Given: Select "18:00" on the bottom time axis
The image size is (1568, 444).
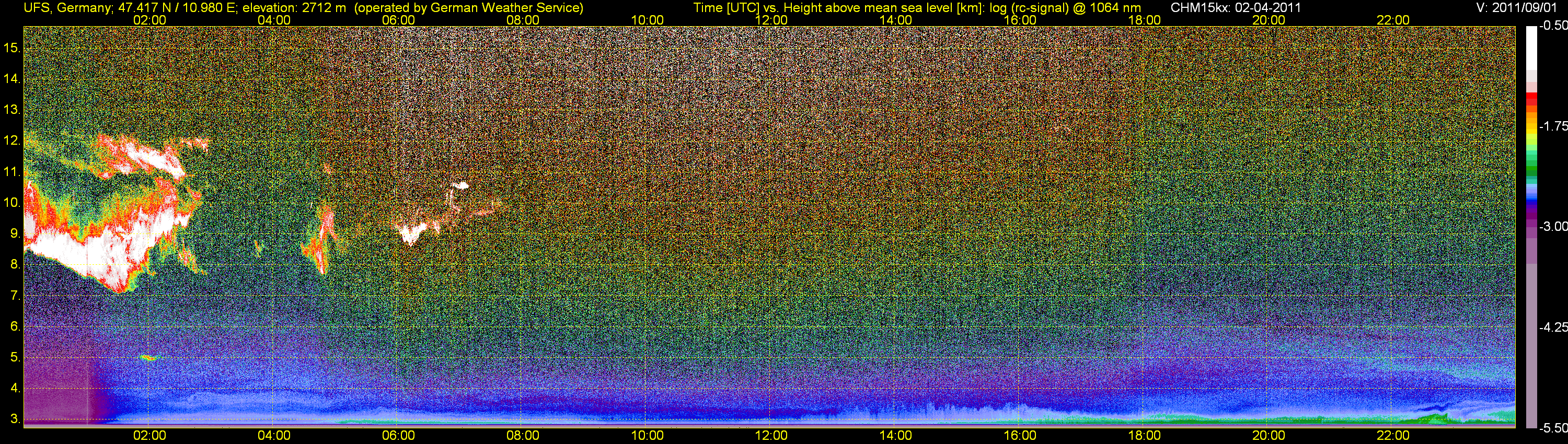Looking at the screenshot, I should [1144, 436].
